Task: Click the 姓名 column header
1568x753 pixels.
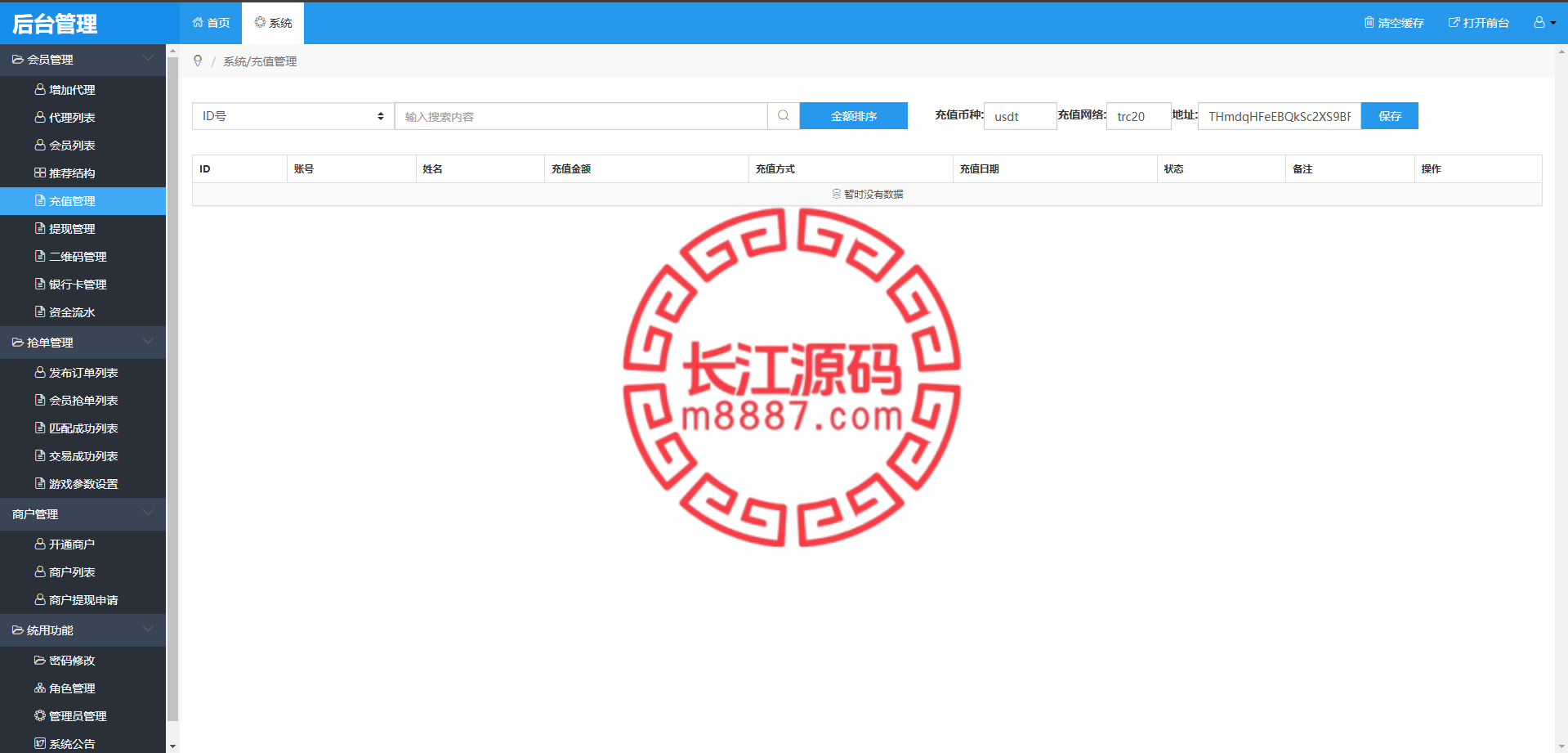Action: pyautogui.click(x=480, y=168)
